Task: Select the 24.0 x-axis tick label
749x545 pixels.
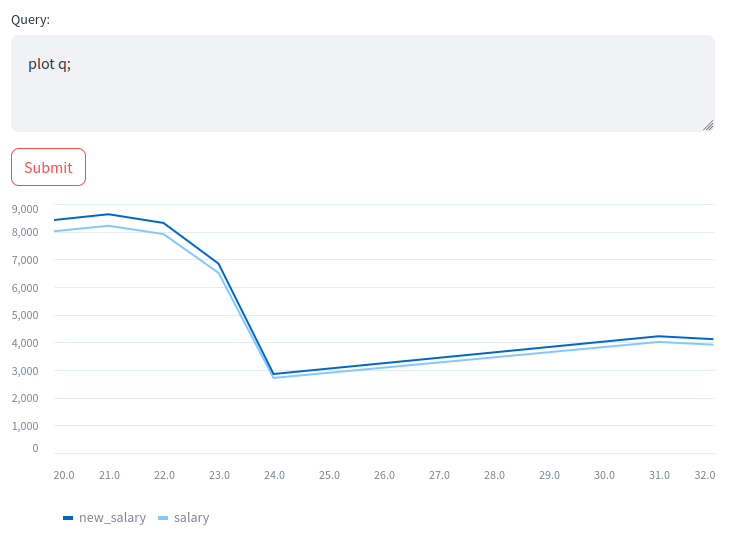Action: [274, 475]
